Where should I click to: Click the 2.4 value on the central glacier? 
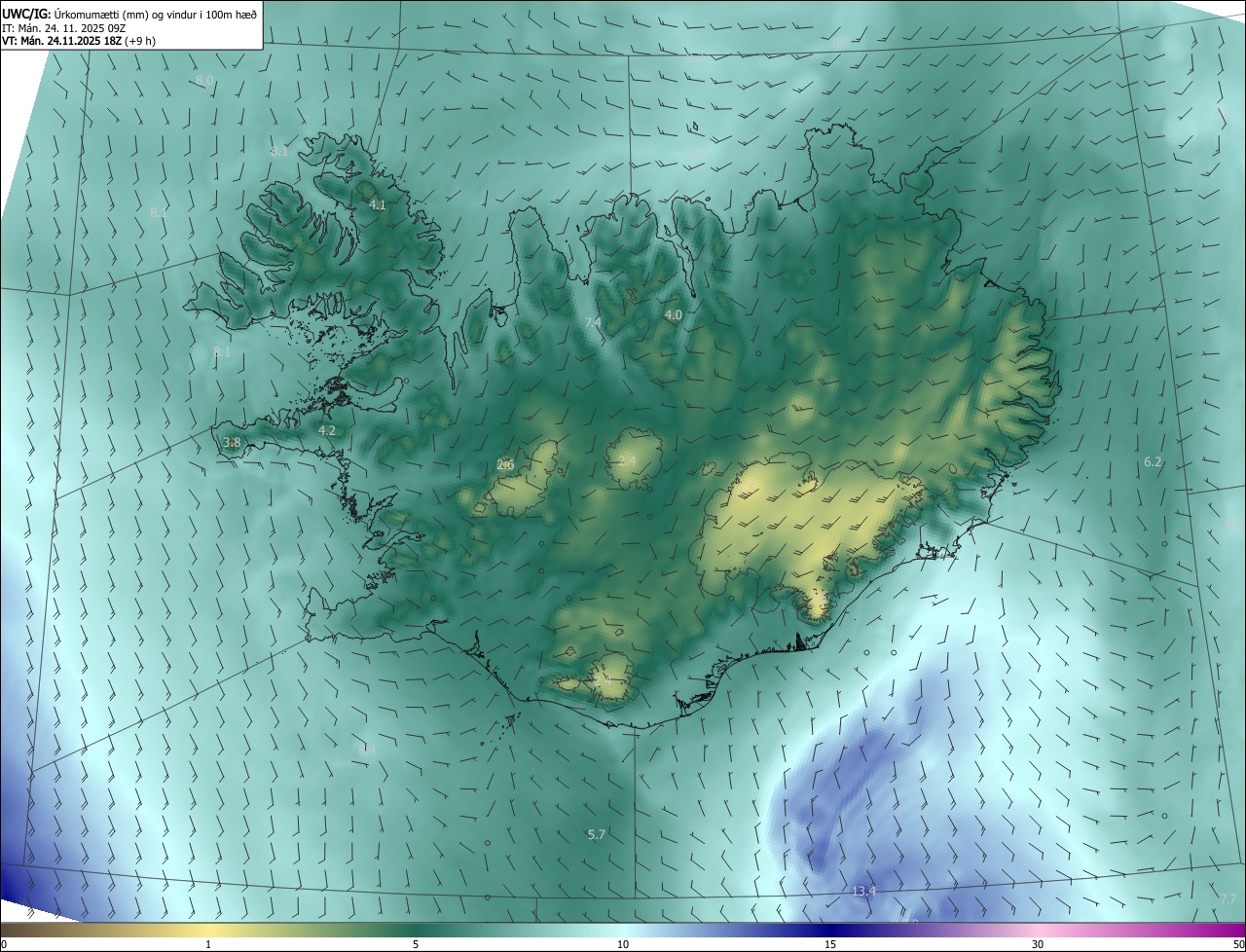point(627,459)
